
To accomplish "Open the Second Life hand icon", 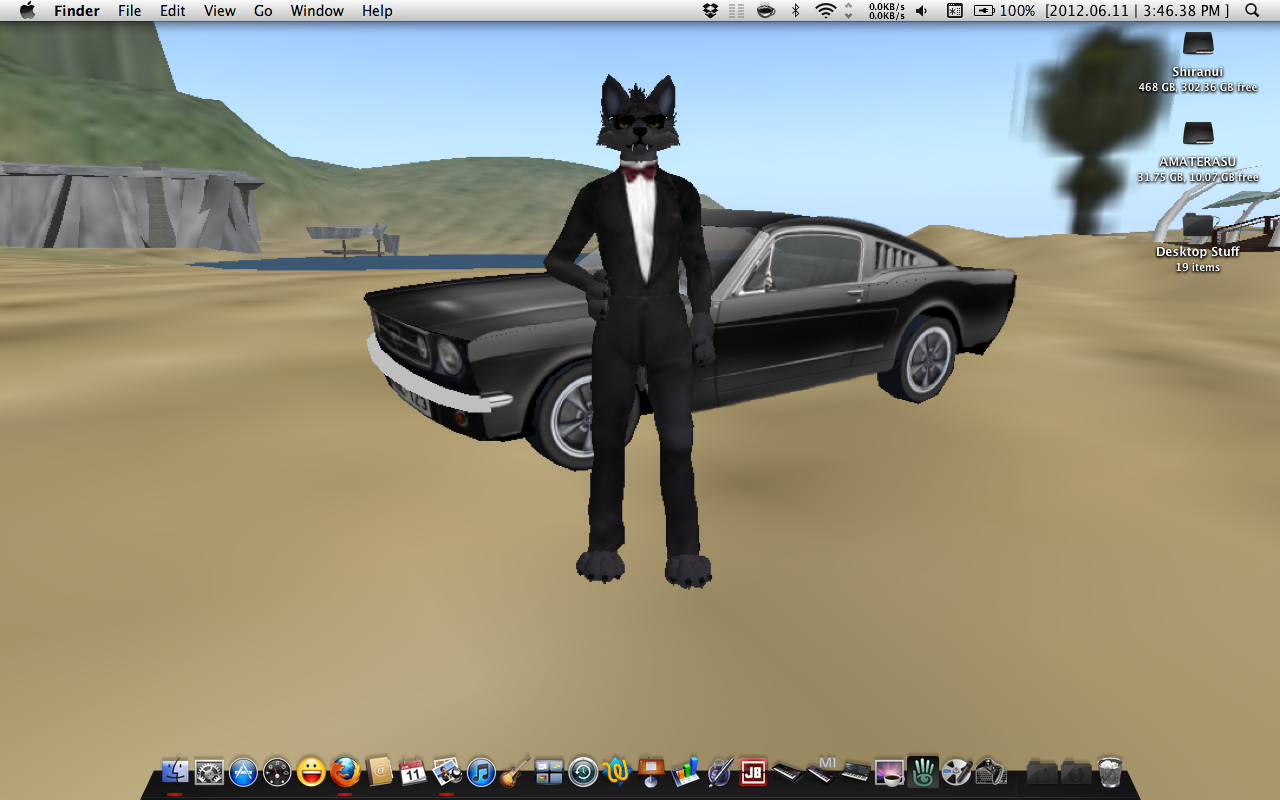I will (x=923, y=771).
